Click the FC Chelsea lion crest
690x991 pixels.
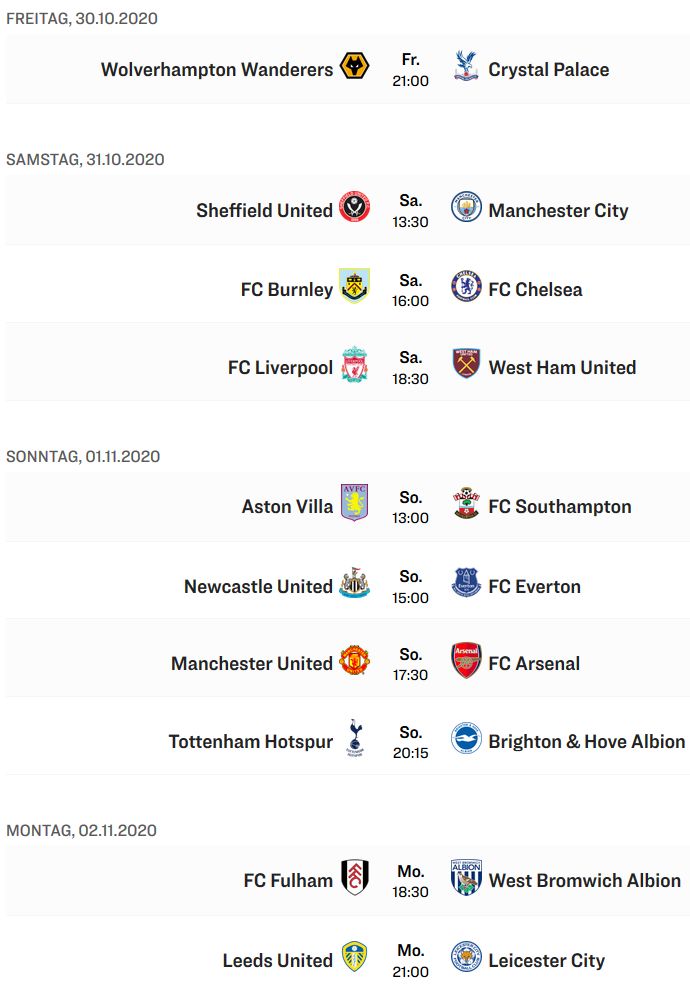466,286
